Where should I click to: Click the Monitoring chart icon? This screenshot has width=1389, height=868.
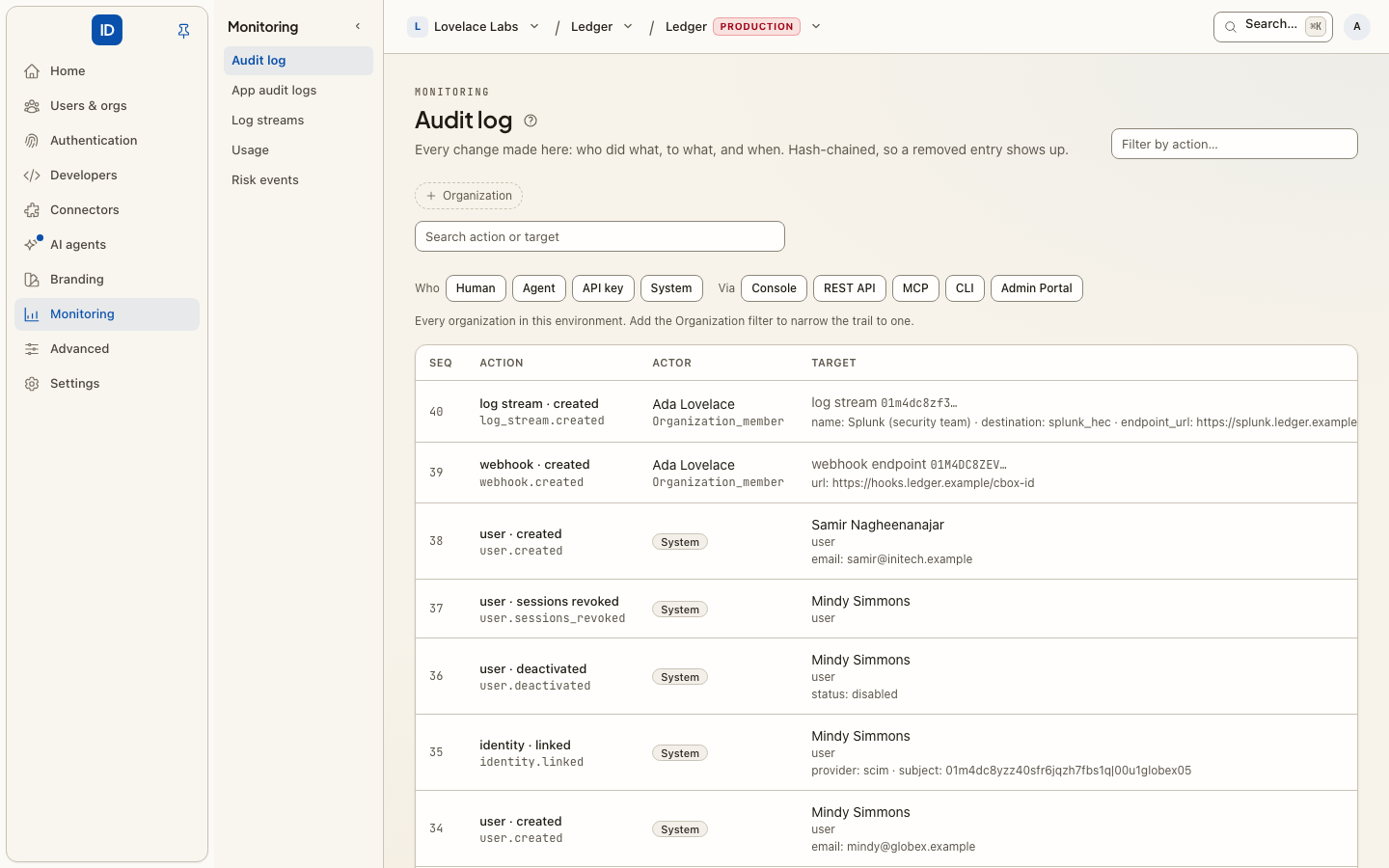(x=32, y=314)
